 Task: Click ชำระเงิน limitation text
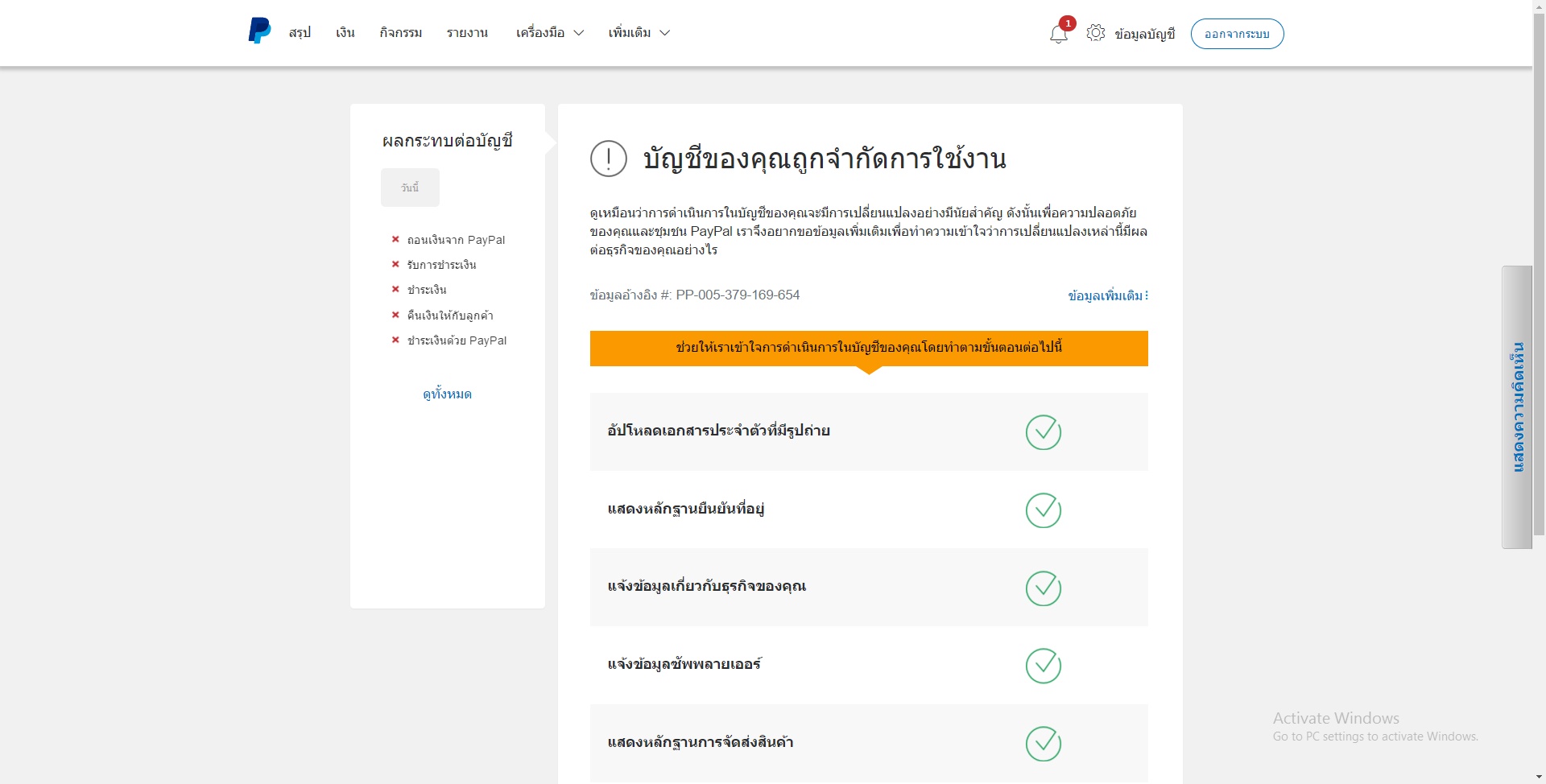coord(427,290)
